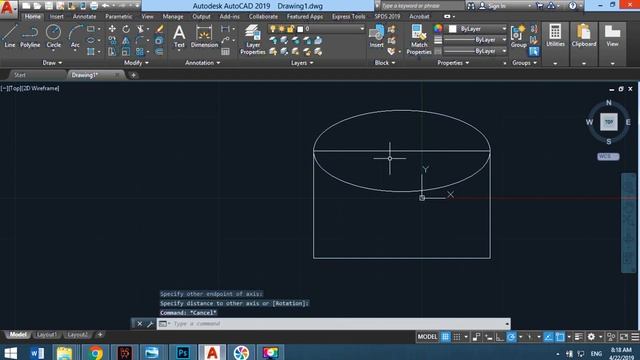Toggle polar tracking in status bar

point(511,337)
